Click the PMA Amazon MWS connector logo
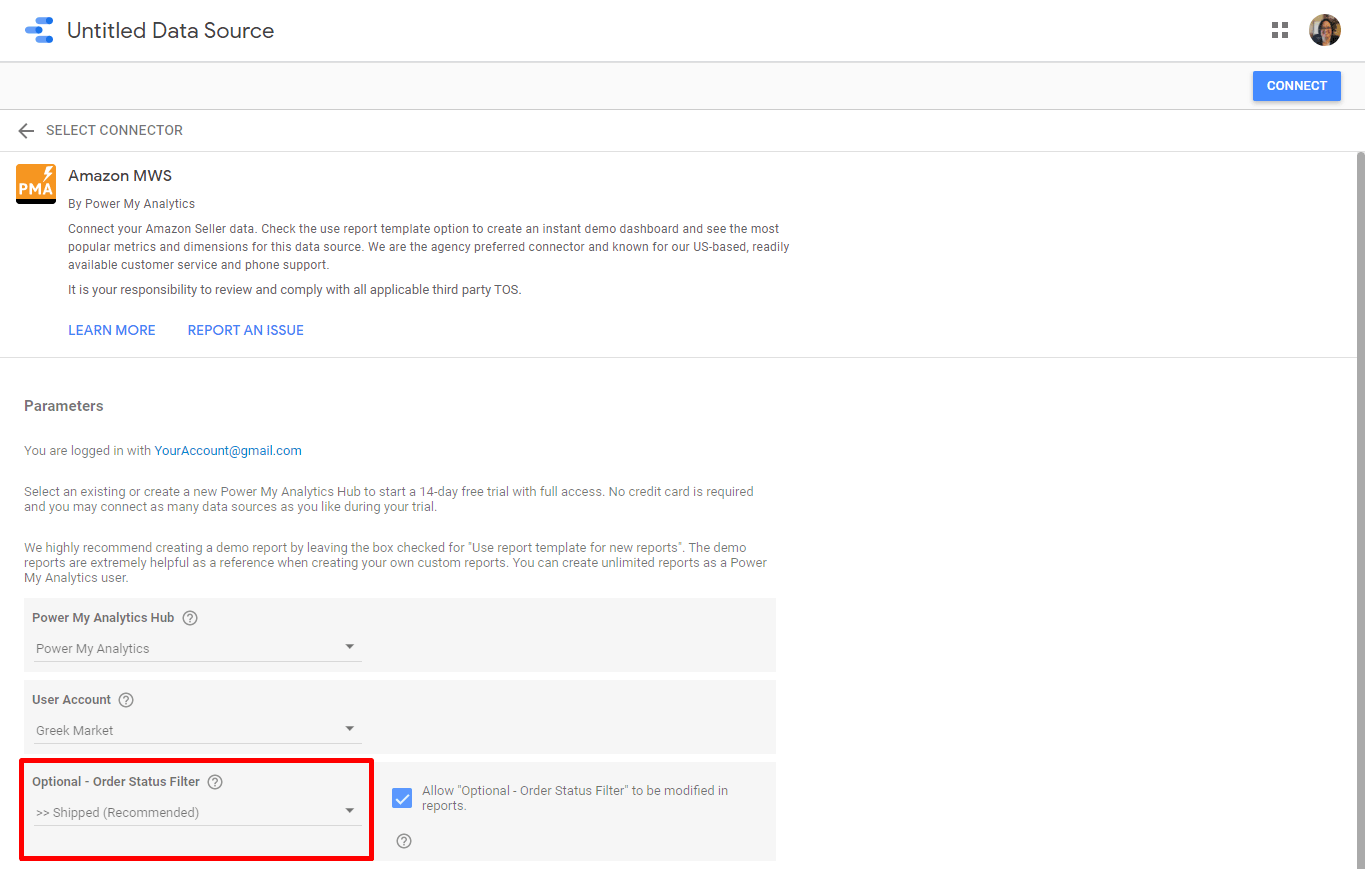This screenshot has height=869, width=1365. click(x=36, y=184)
